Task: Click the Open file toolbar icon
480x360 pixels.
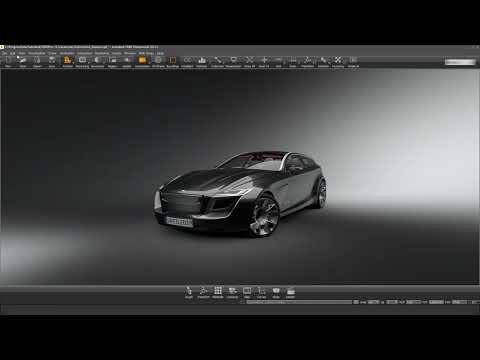Action: tap(23, 62)
